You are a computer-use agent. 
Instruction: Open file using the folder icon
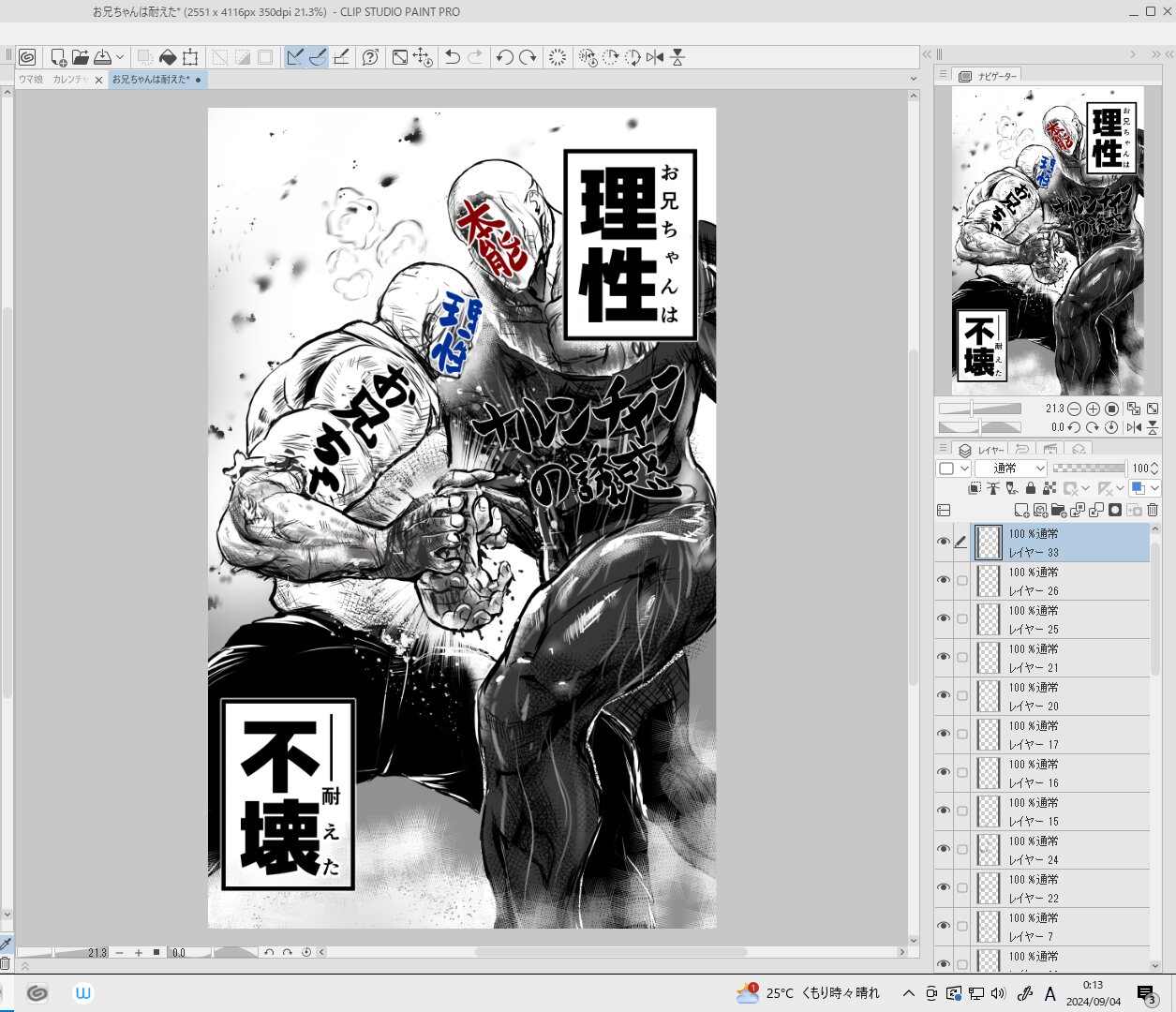(81, 57)
